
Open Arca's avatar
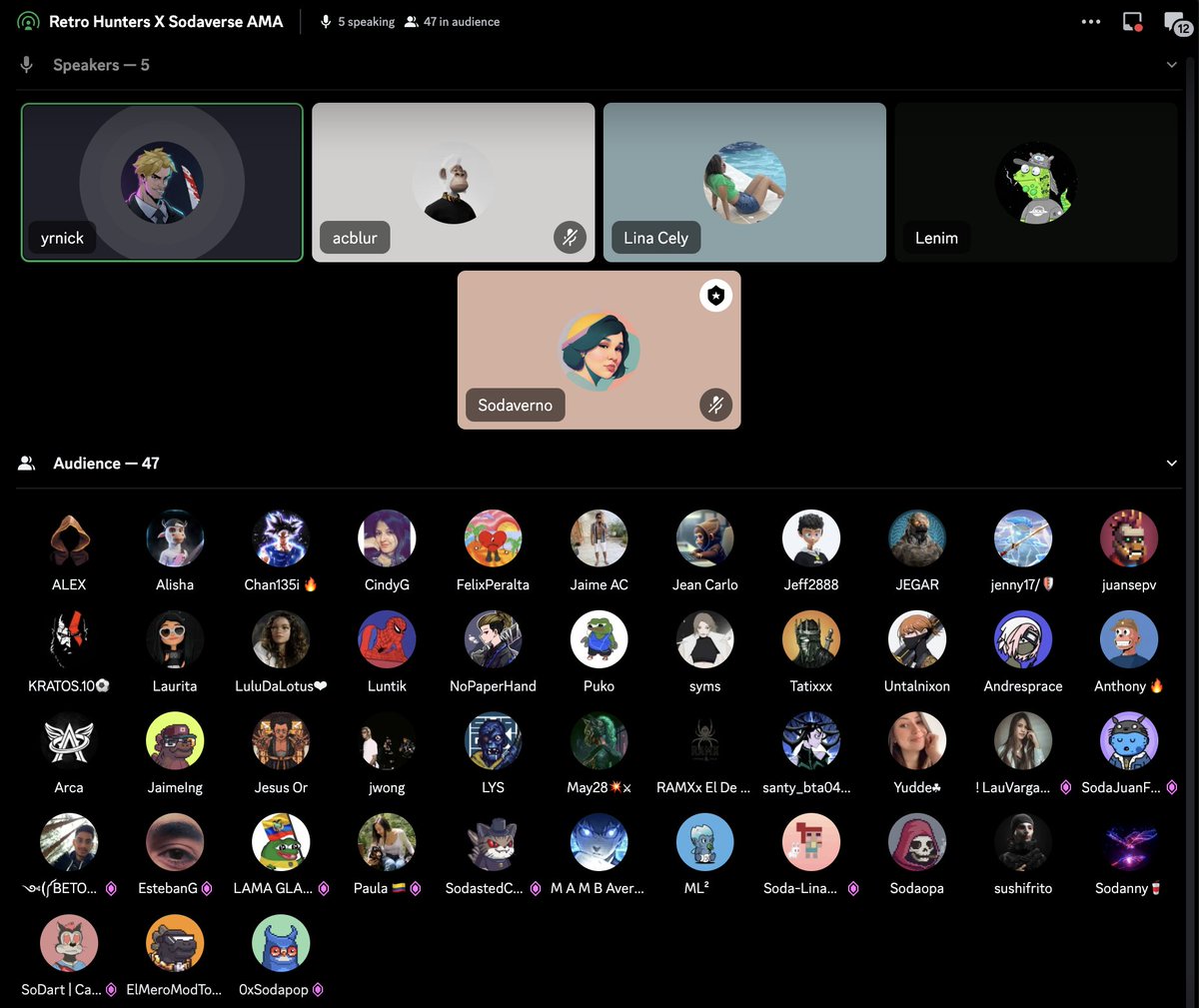(x=69, y=740)
